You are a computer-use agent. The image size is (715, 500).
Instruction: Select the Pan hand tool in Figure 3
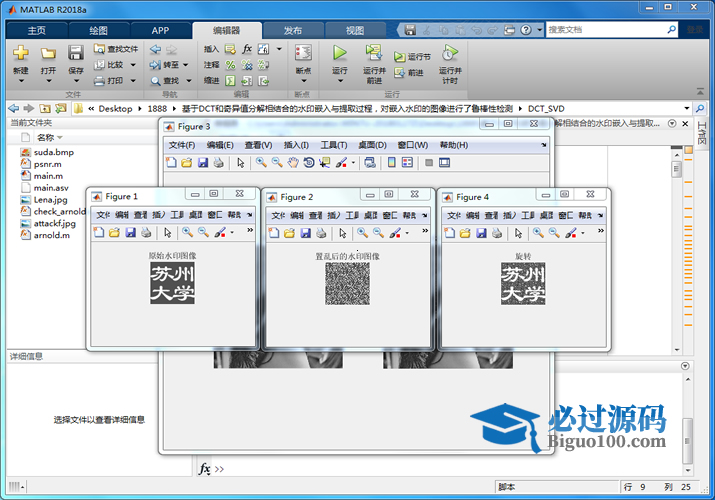point(293,162)
